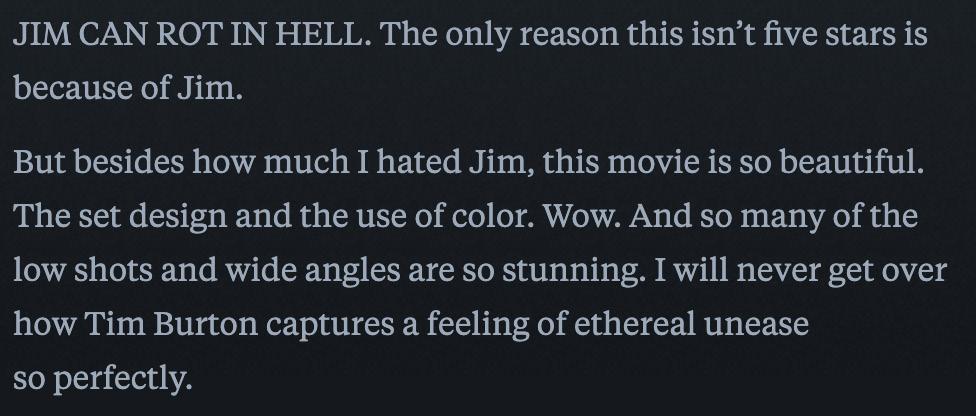The height and width of the screenshot is (416, 976).
Task: Click the phrase 'how much I hated Jim'
Action: [x=364, y=162]
